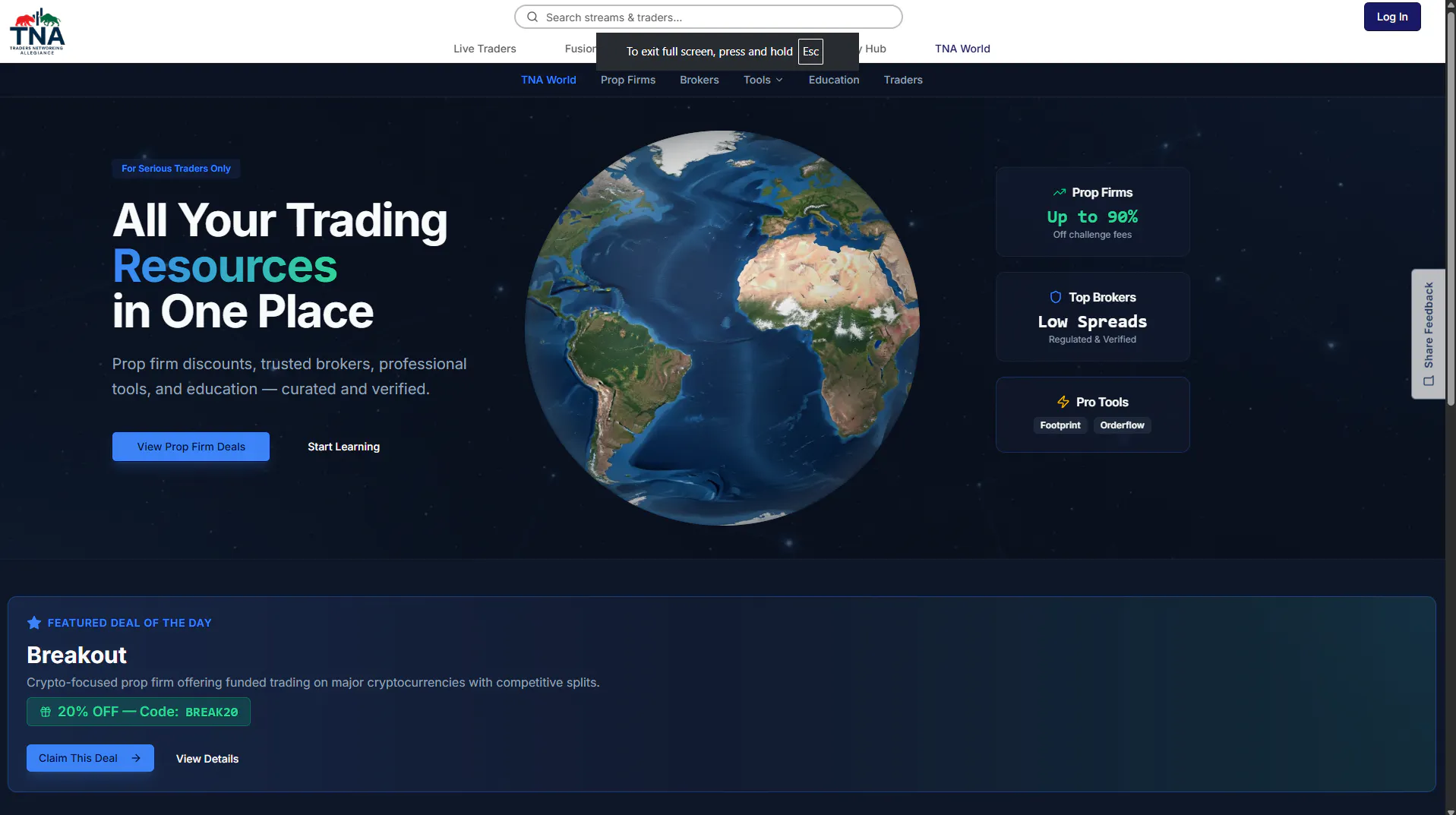Click the Breakout deal heading

[77, 655]
